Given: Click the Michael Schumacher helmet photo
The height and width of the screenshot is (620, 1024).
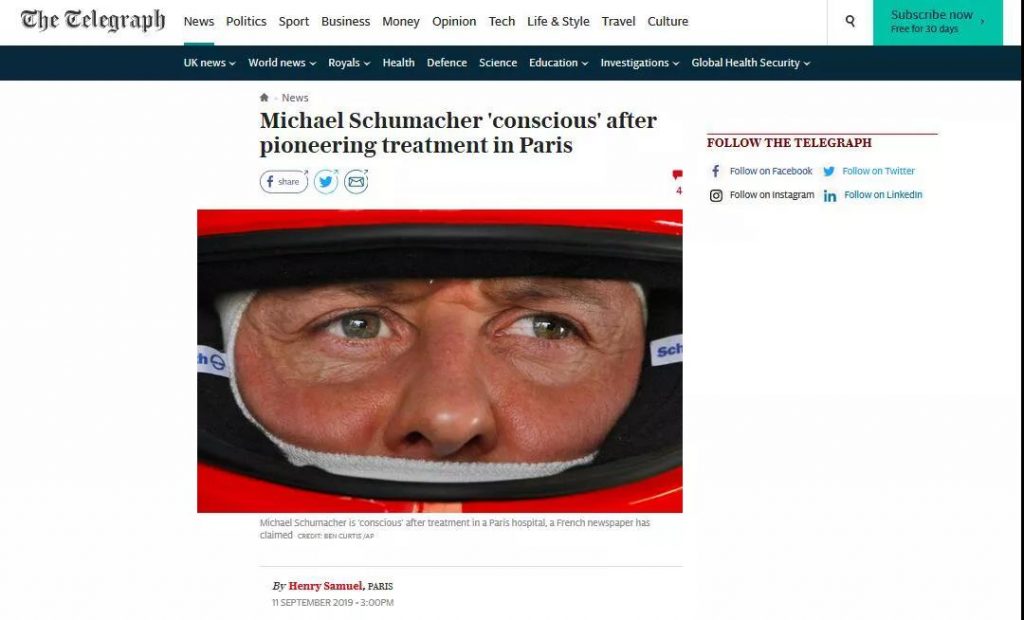Looking at the screenshot, I should 440,361.
